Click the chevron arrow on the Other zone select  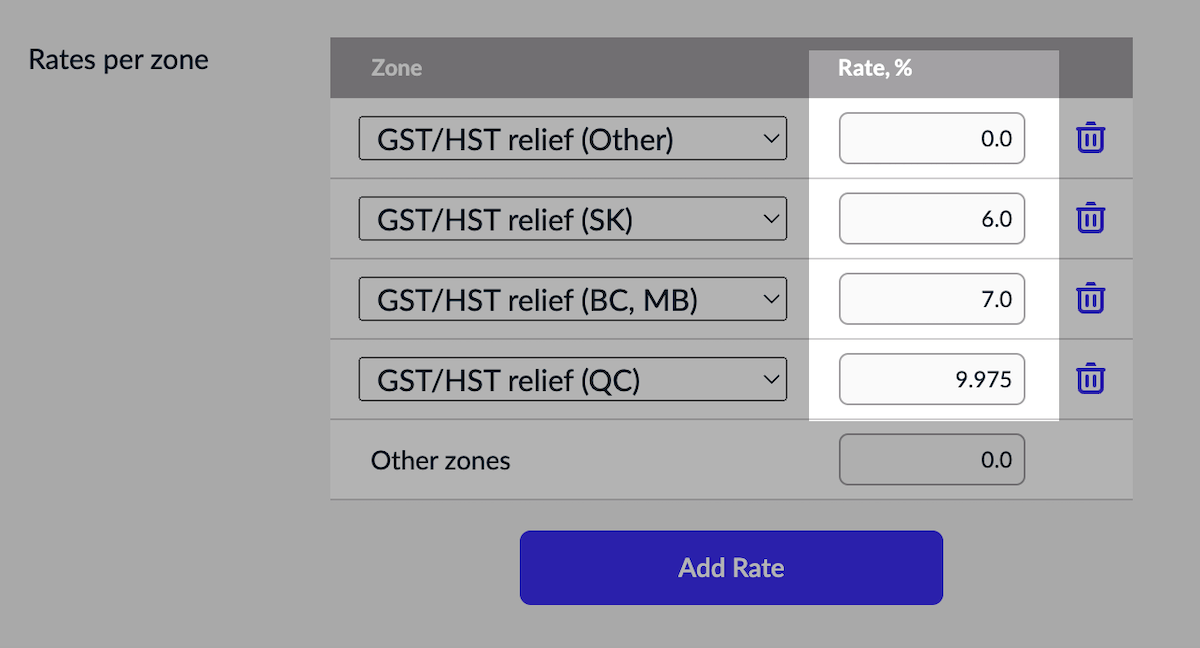click(770, 139)
